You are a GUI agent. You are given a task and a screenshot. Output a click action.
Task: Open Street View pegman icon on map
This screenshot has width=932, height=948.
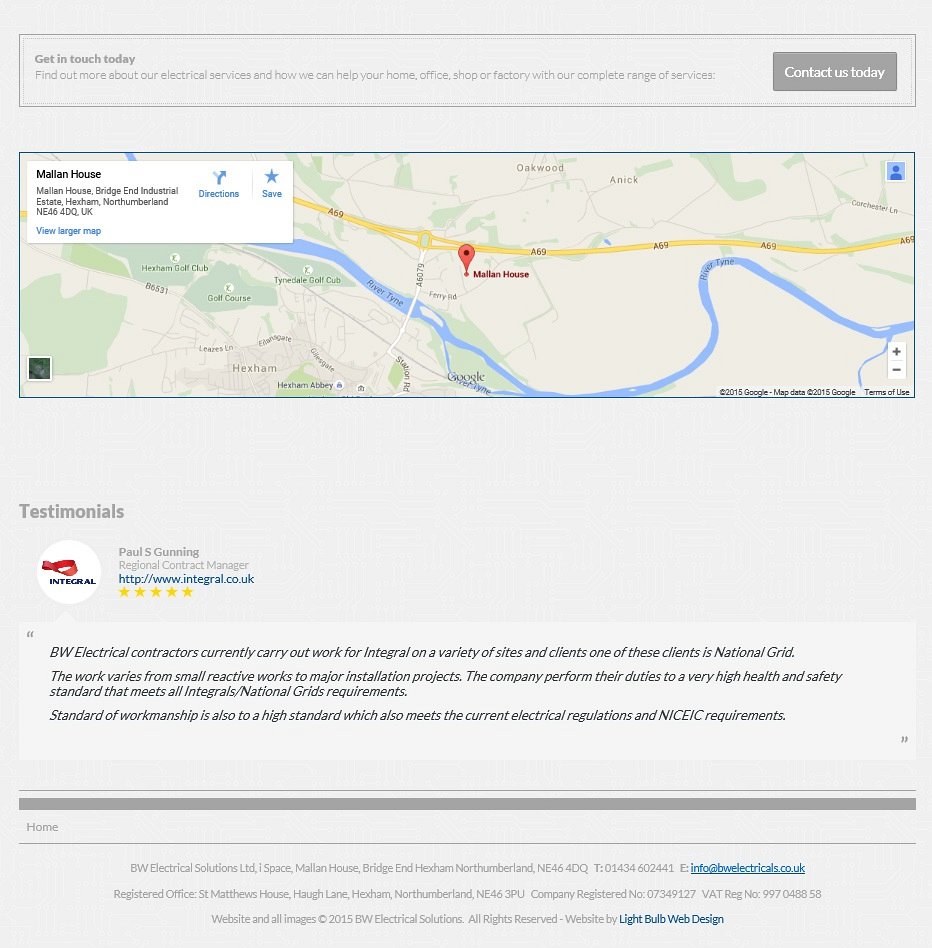pyautogui.click(x=895, y=172)
